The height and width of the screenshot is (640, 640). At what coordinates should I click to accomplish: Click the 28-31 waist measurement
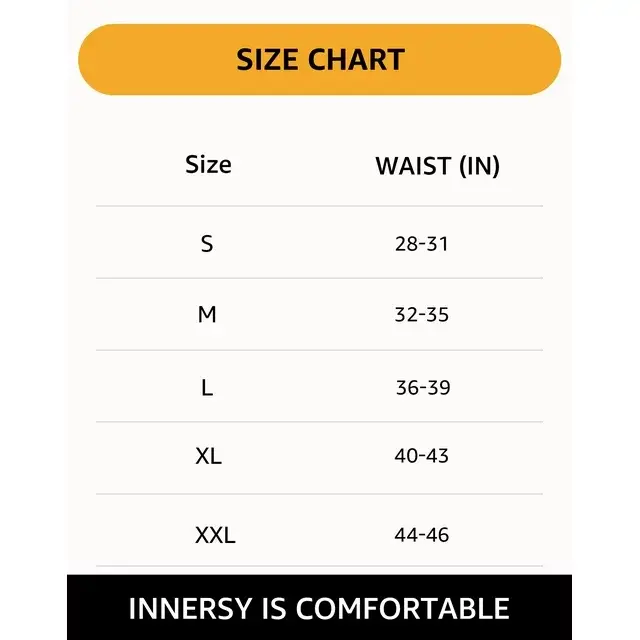tap(422, 243)
